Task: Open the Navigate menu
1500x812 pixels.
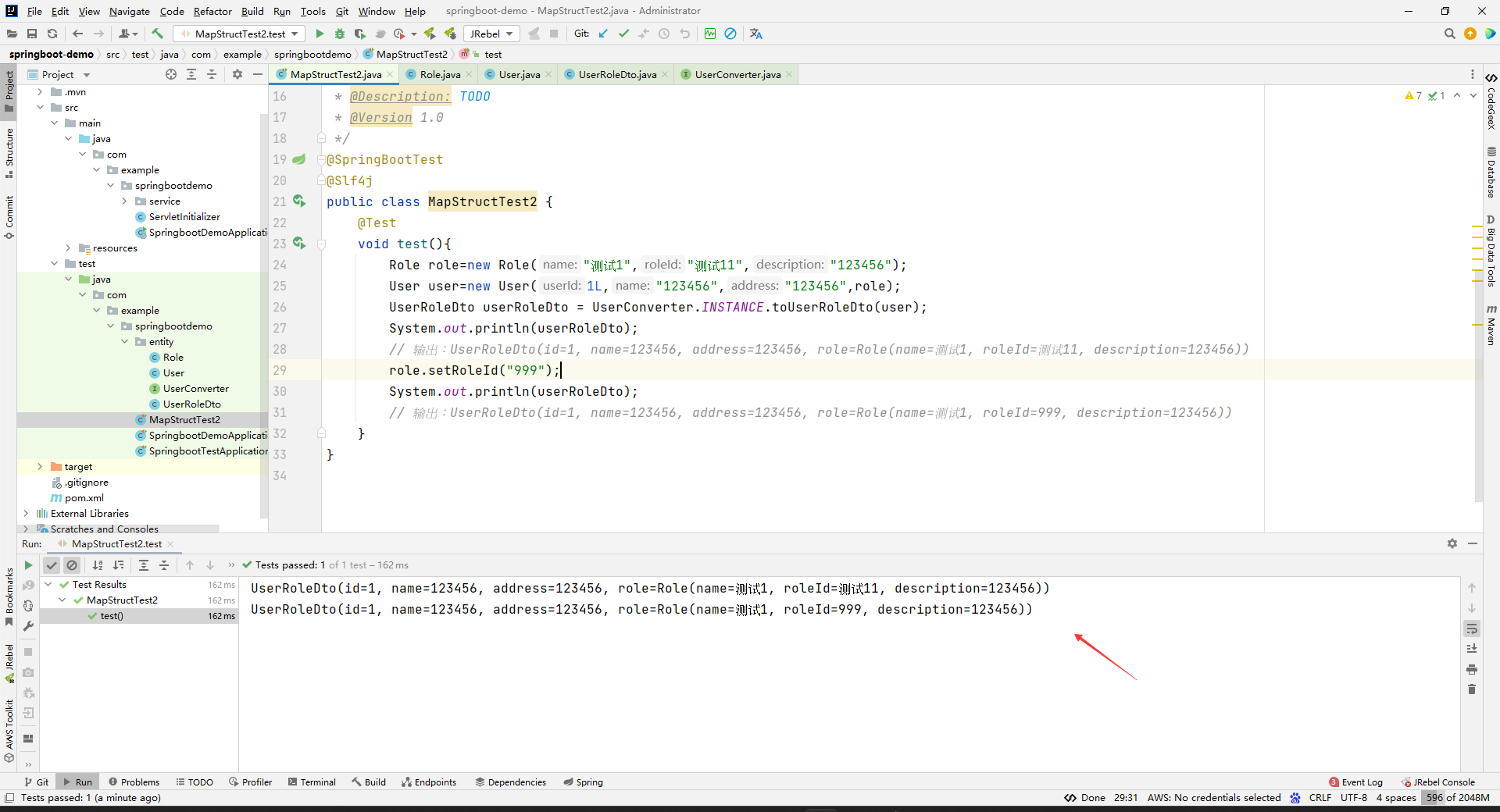Action: 129,11
